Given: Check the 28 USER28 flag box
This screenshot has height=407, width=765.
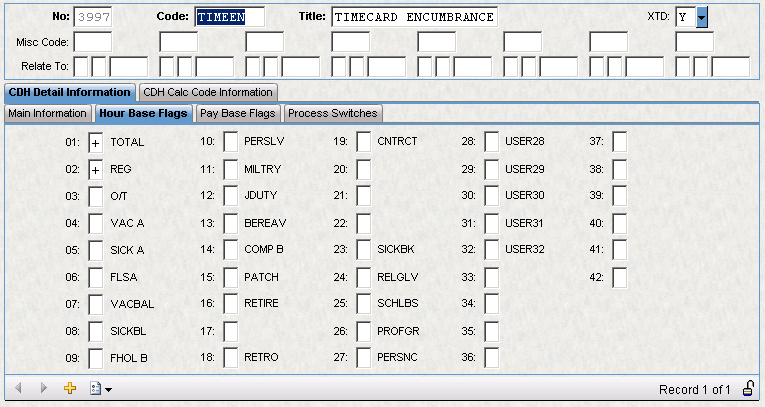Looking at the screenshot, I should point(491,143).
